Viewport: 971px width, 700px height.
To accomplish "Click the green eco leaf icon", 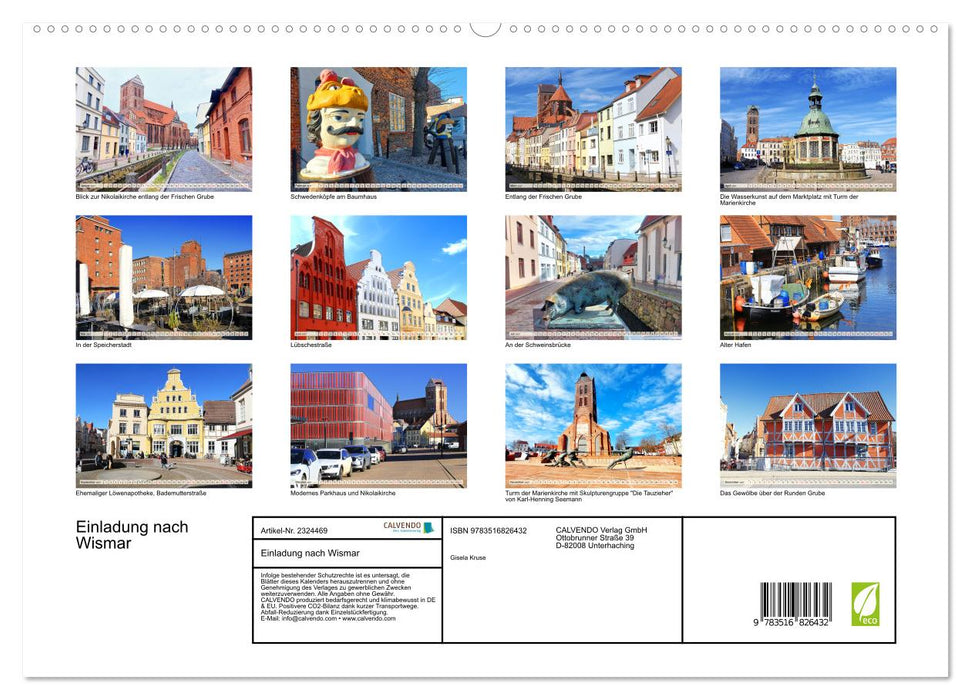I will [865, 604].
